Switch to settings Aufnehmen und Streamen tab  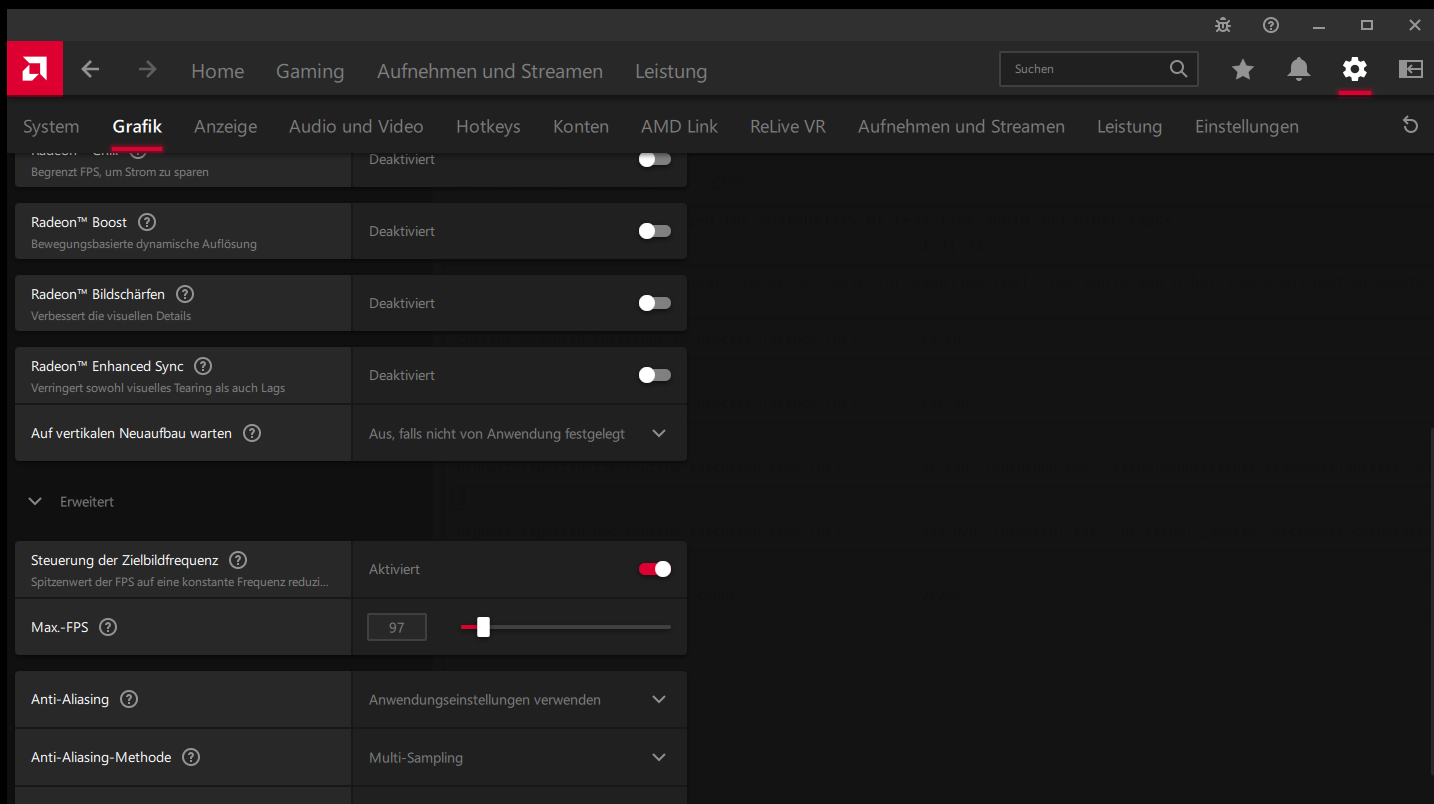coord(961,126)
